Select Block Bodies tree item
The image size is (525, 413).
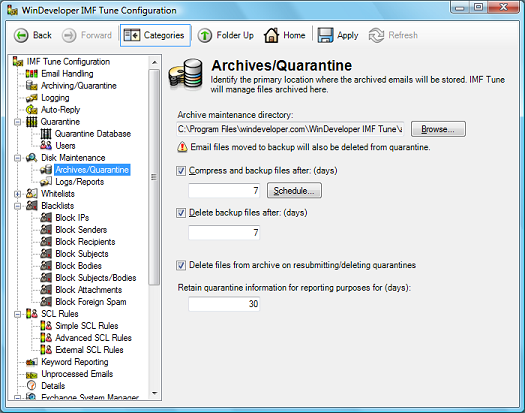coord(78,266)
